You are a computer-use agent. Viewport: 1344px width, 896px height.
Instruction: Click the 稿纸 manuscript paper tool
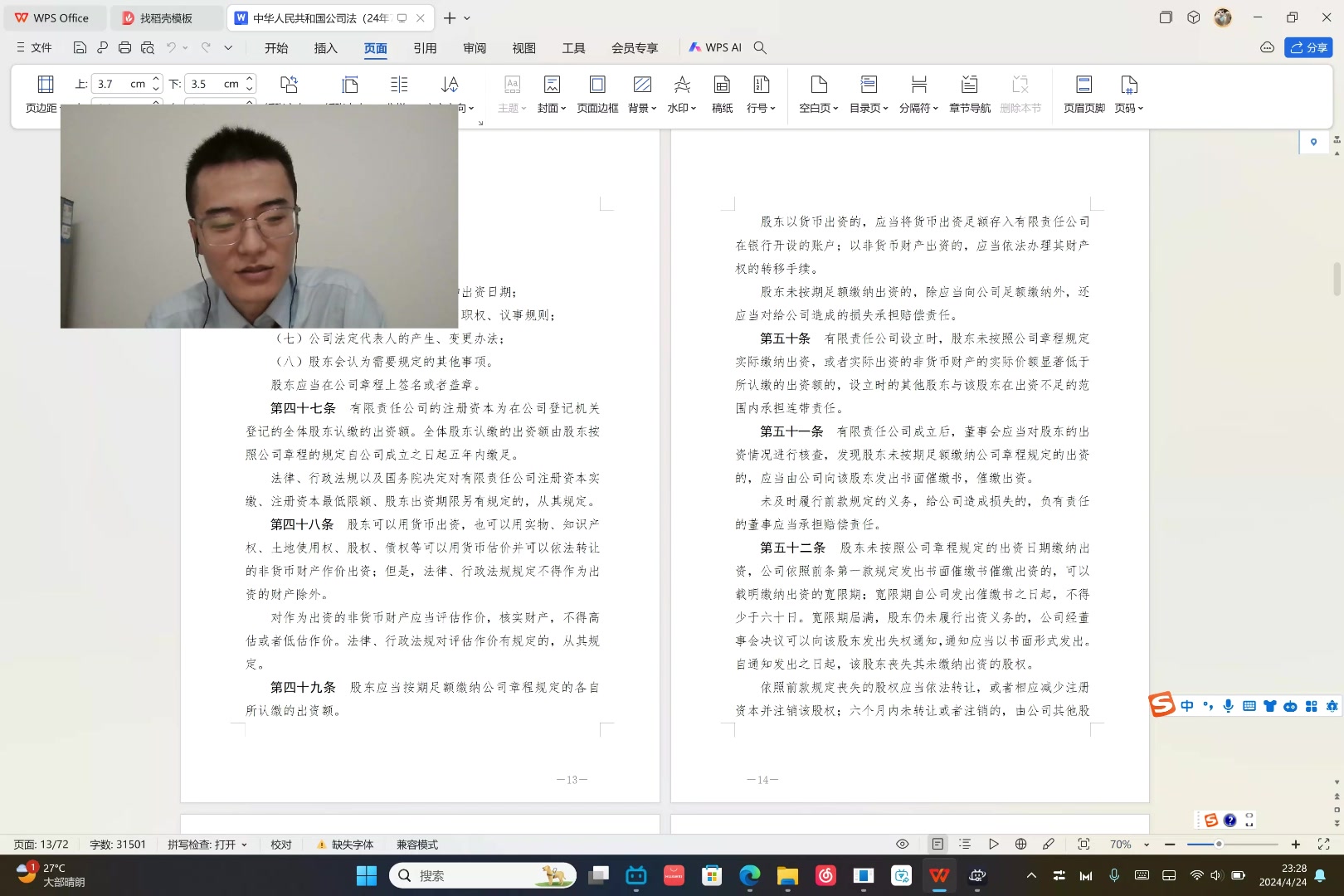pyautogui.click(x=722, y=94)
